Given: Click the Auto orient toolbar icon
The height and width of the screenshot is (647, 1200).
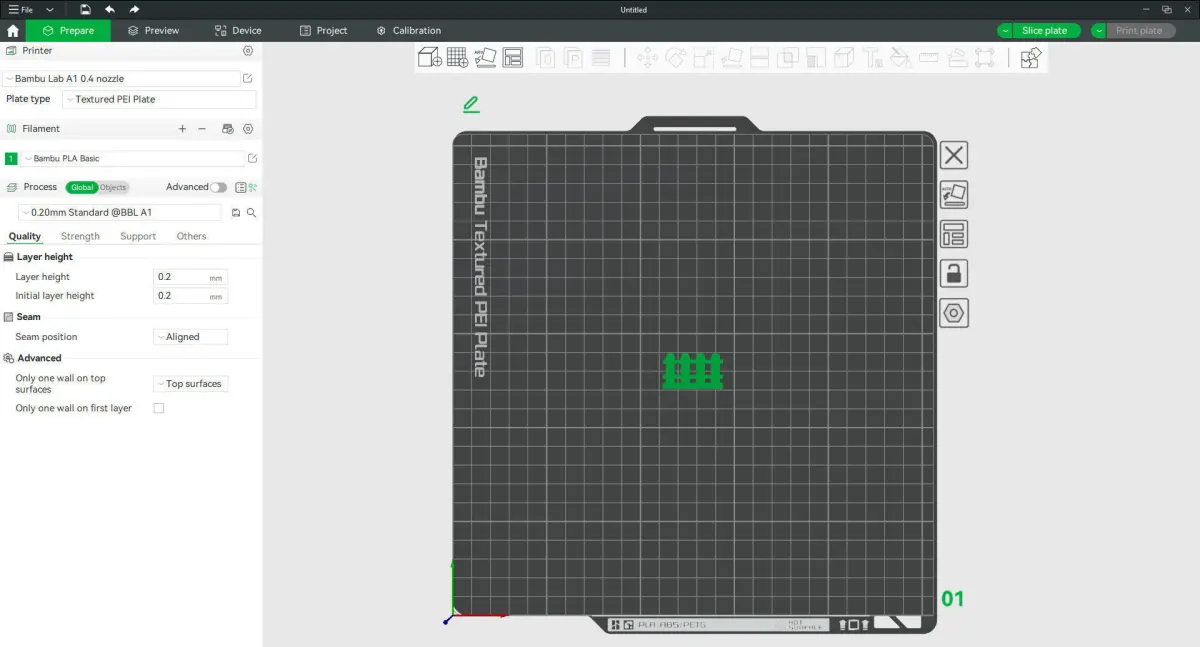Looking at the screenshot, I should point(485,58).
